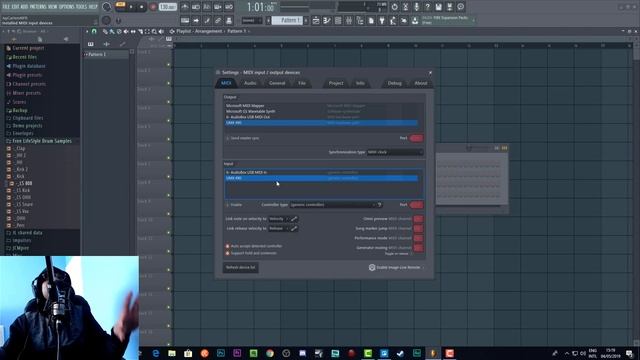
Task: Open Chrome from the taskbar
Action: point(270,353)
